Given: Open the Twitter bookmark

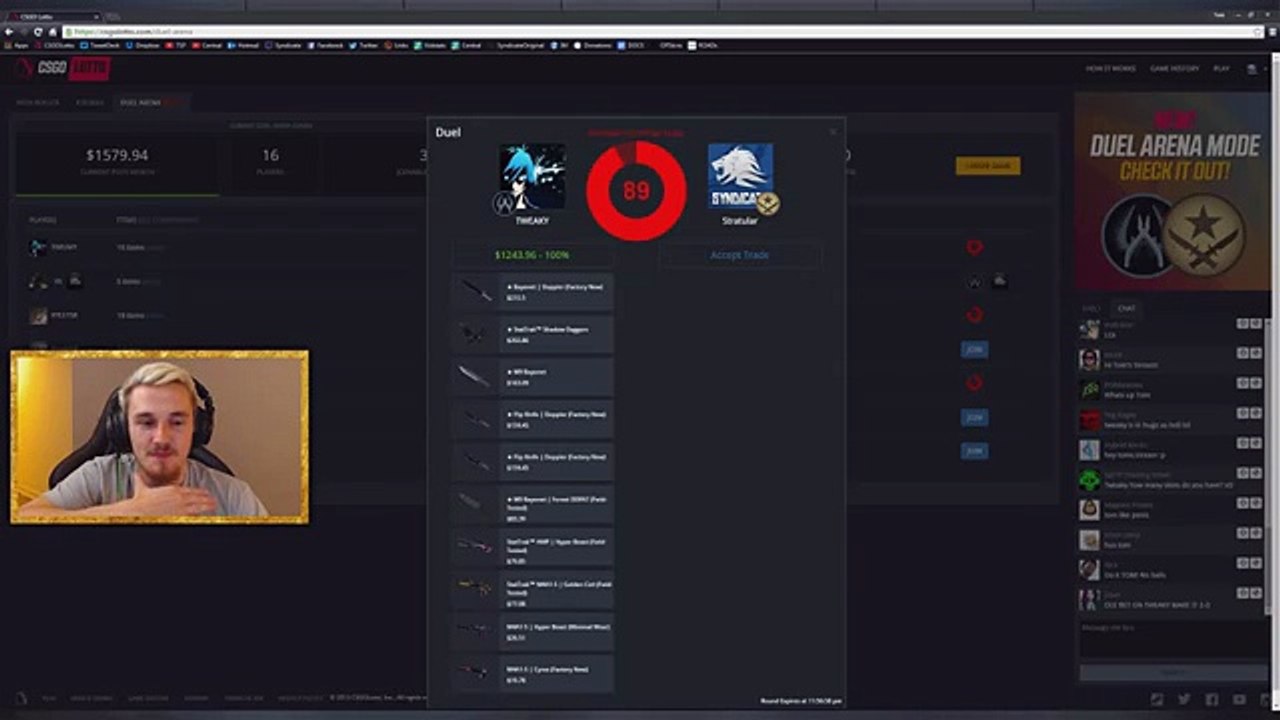Looking at the screenshot, I should coord(365,45).
